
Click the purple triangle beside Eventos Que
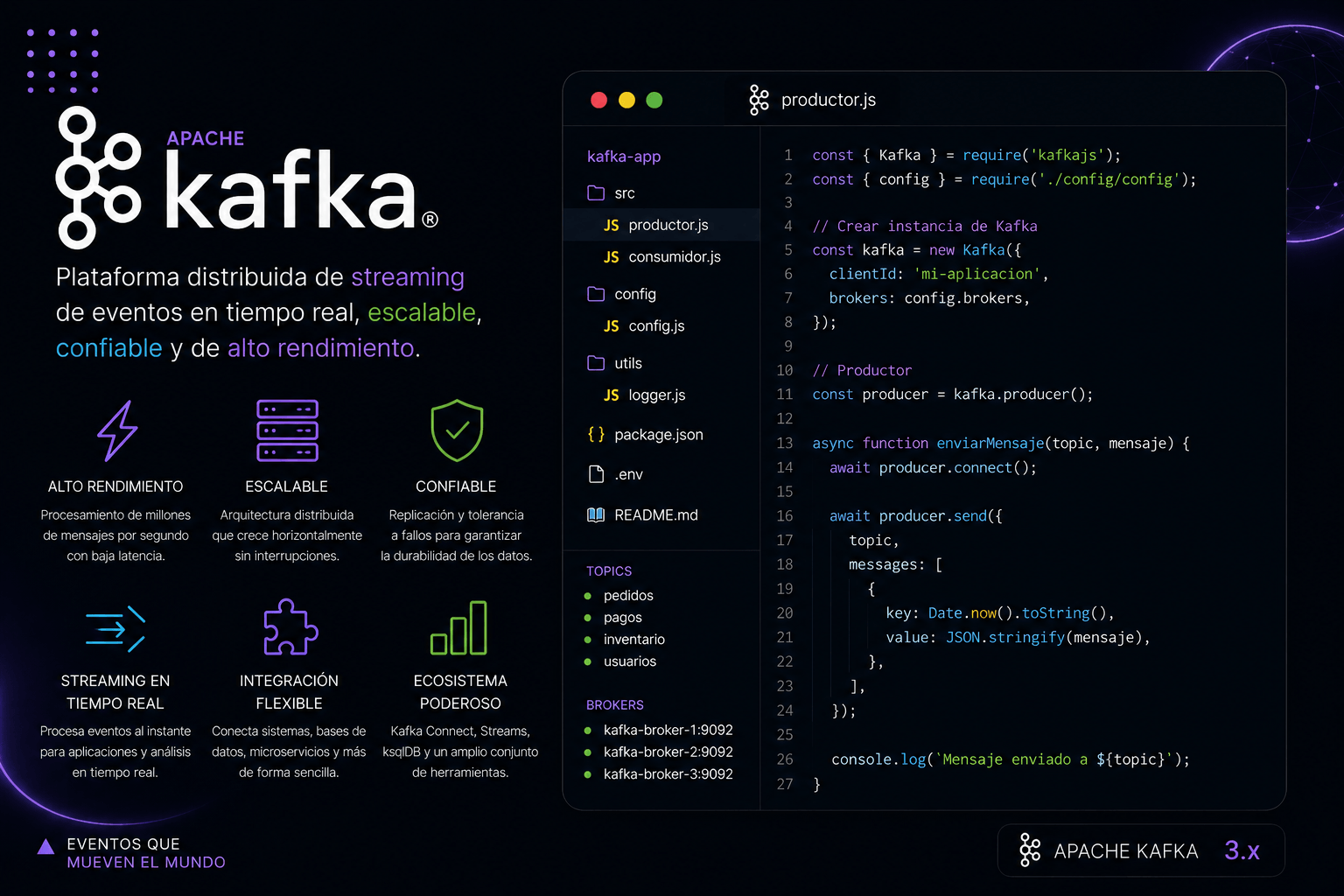(x=46, y=846)
